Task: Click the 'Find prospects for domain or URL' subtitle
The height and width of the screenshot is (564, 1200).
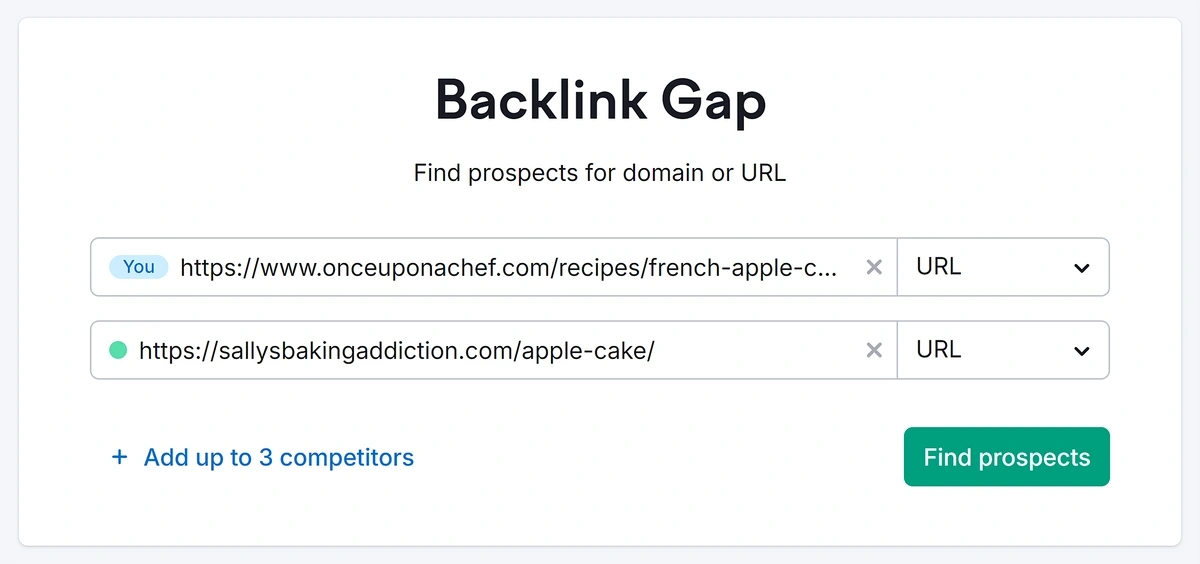Action: coord(600,173)
